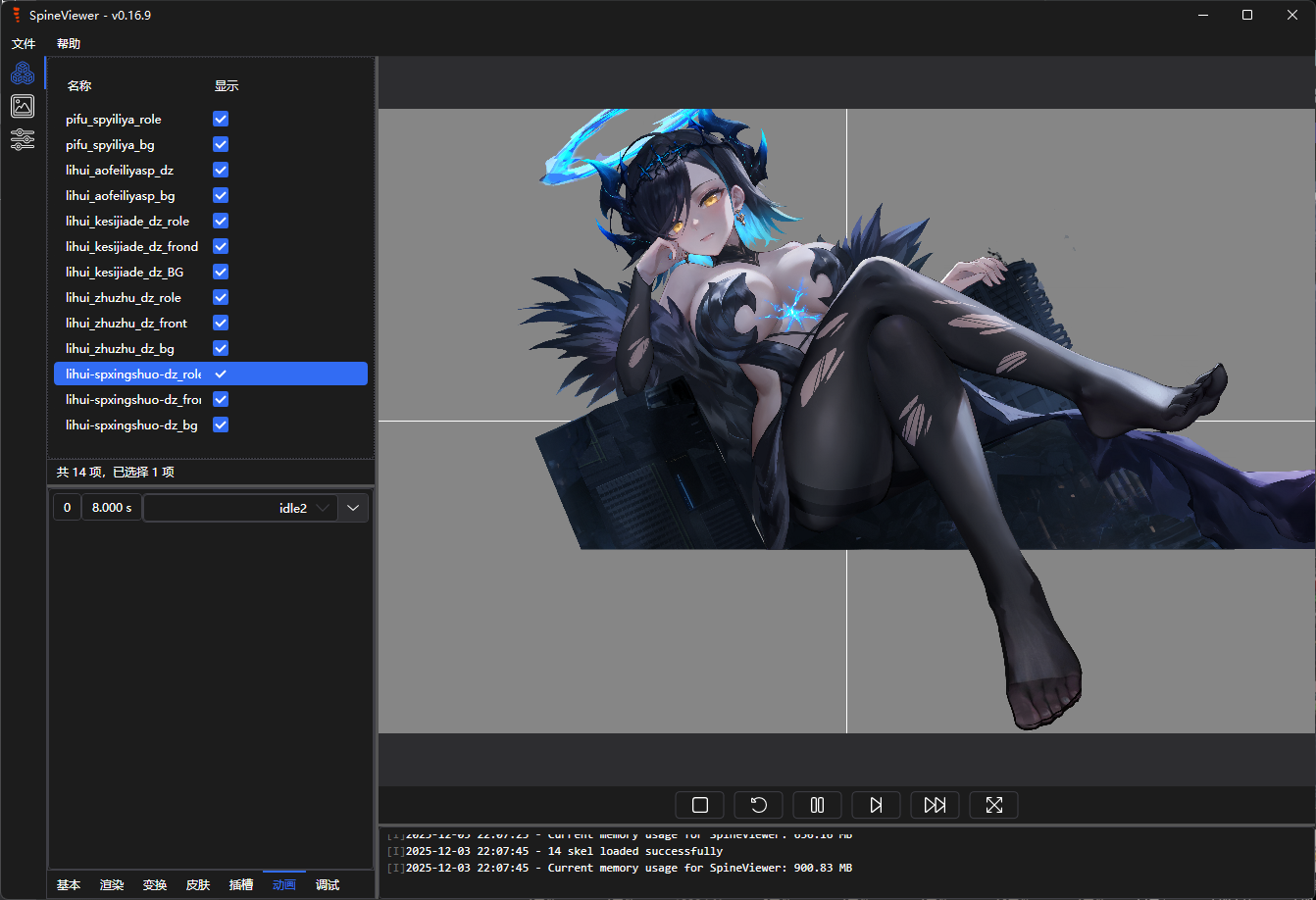Toggle lihui_zhuzhu_dz_role display
Image resolution: width=1316 pixels, height=900 pixels.
(x=221, y=297)
